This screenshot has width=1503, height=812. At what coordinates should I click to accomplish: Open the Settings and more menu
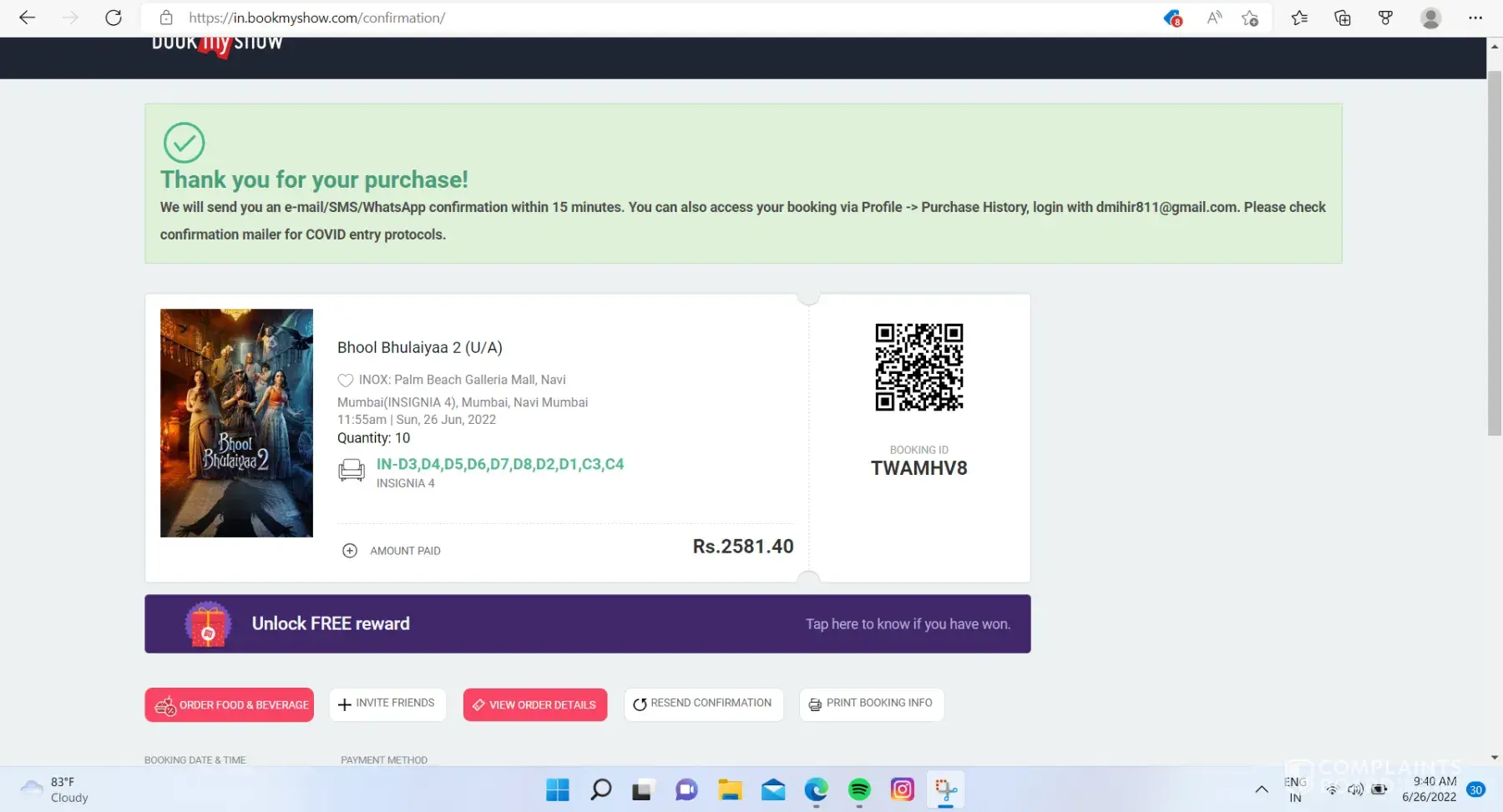click(x=1475, y=18)
